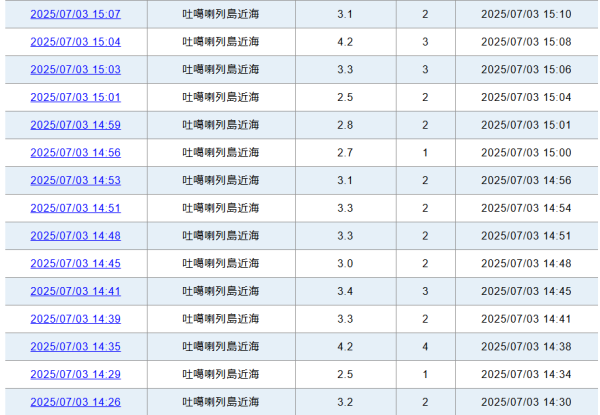Click the 2025/07/03 14:48 earthquake link
Image resolution: width=600 pixels, height=415 pixels.
(x=75, y=236)
